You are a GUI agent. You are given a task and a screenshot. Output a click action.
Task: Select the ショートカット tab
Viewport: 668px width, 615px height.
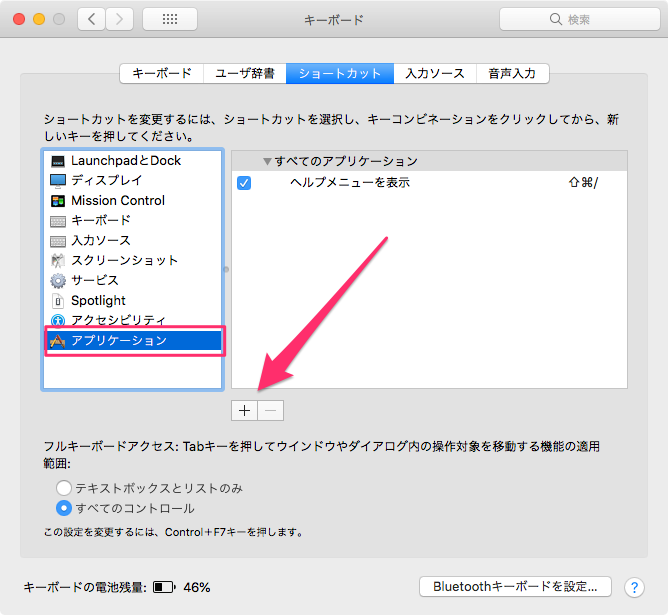[x=340, y=74]
